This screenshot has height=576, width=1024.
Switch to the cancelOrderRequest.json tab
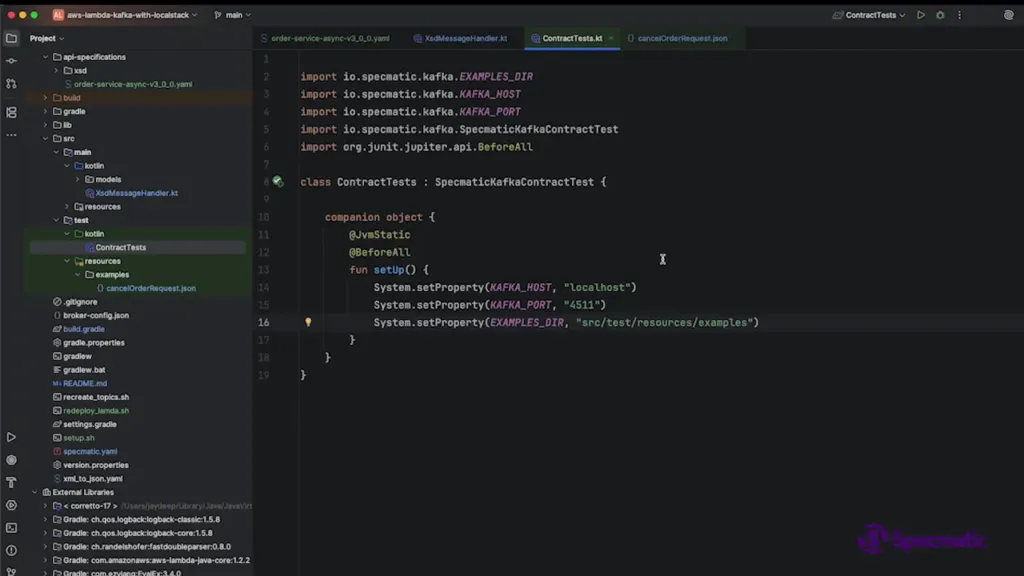[x=682, y=38]
